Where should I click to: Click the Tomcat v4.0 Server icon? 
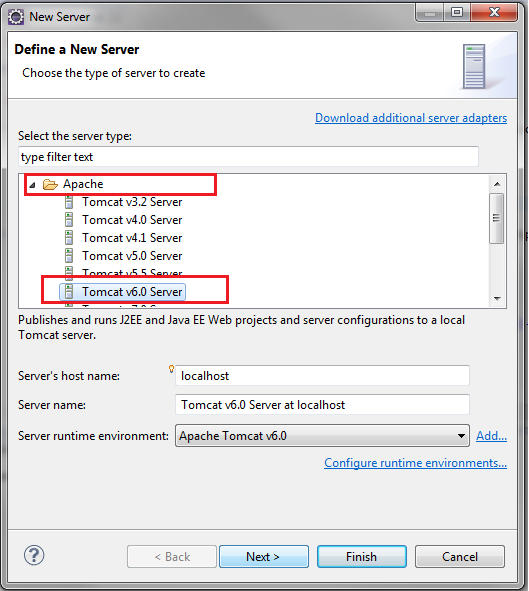pyautogui.click(x=69, y=220)
